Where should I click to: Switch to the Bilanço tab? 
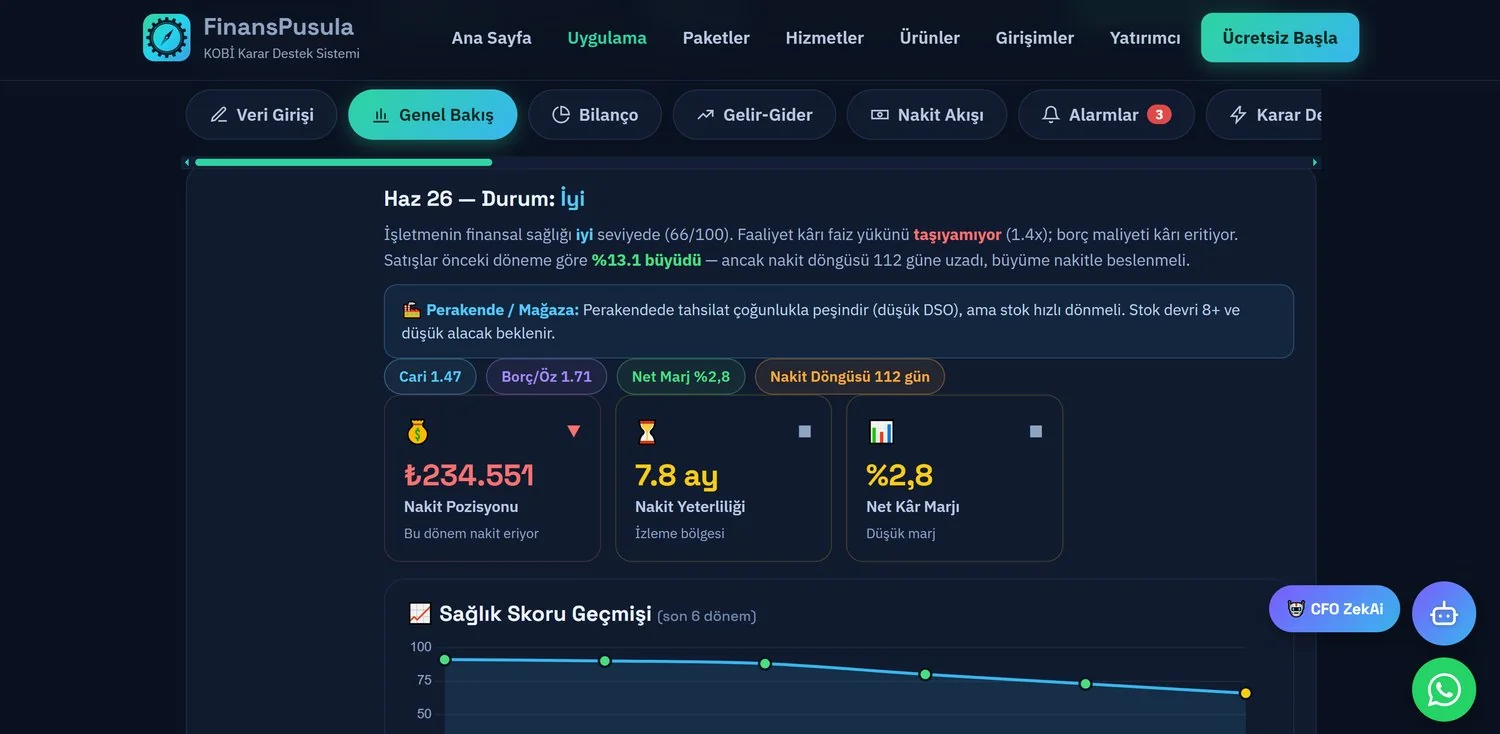[595, 115]
